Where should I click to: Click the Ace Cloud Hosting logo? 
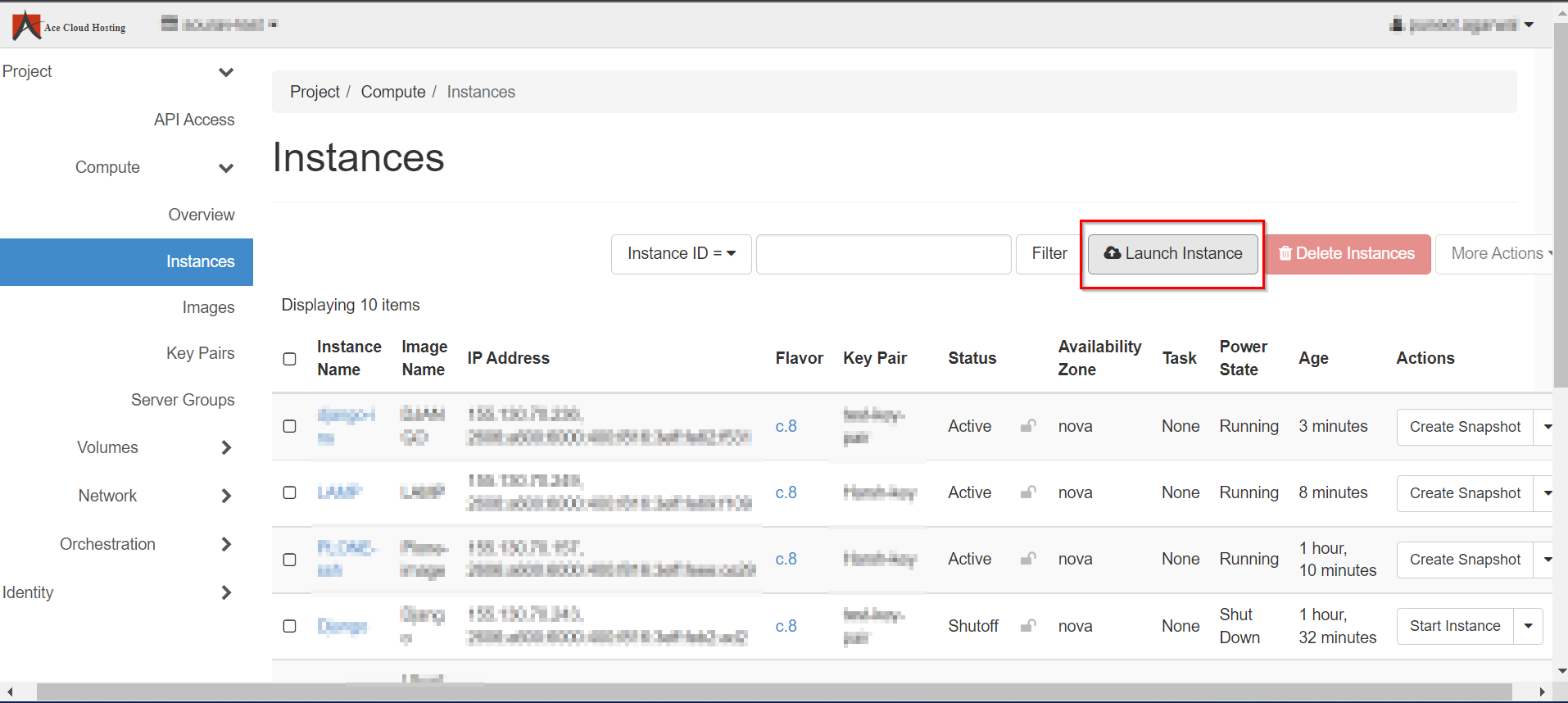[69, 25]
